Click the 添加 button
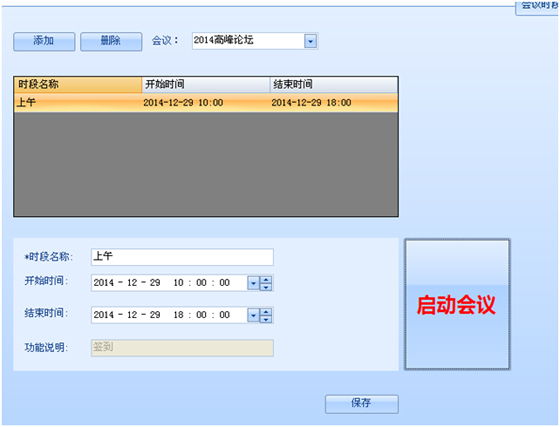This screenshot has width=560, height=427. pos(44,41)
